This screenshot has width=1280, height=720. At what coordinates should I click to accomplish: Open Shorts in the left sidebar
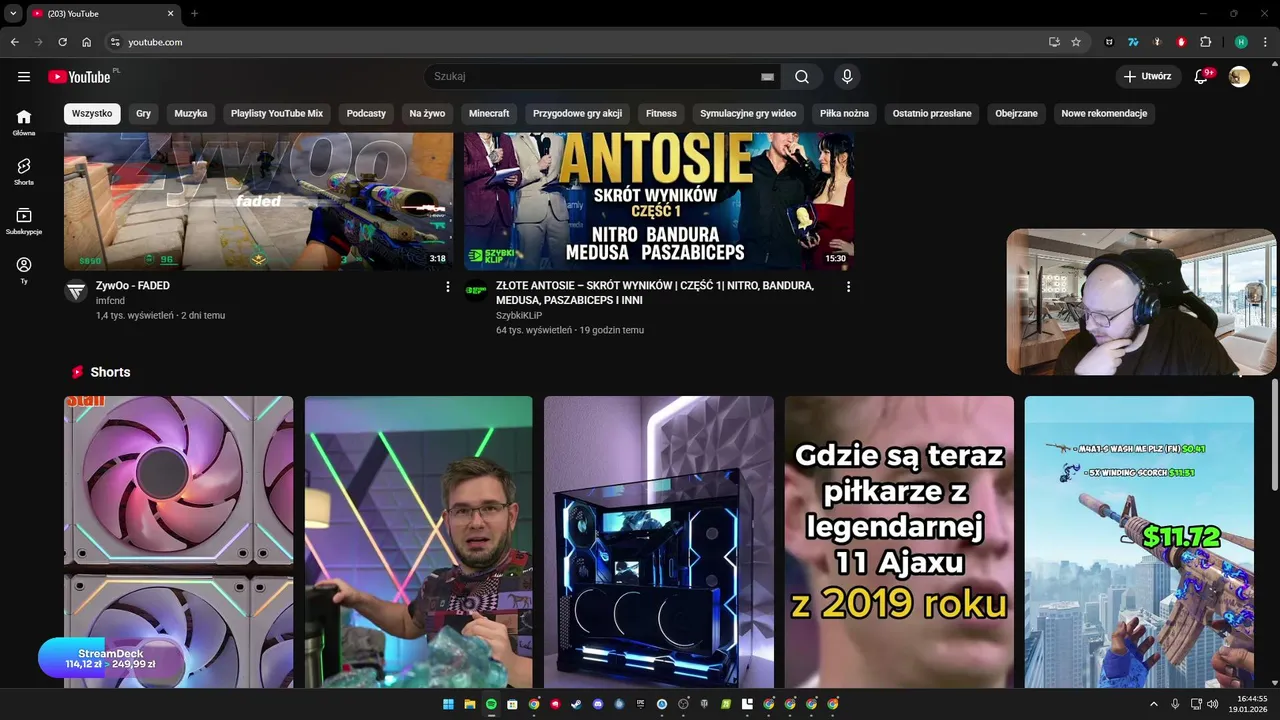(24, 171)
